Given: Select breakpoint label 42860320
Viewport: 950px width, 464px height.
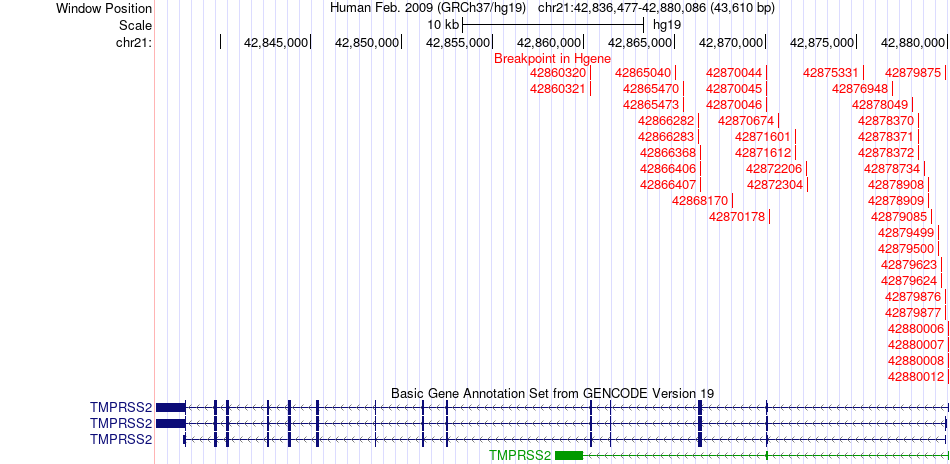Looking at the screenshot, I should point(557,73).
